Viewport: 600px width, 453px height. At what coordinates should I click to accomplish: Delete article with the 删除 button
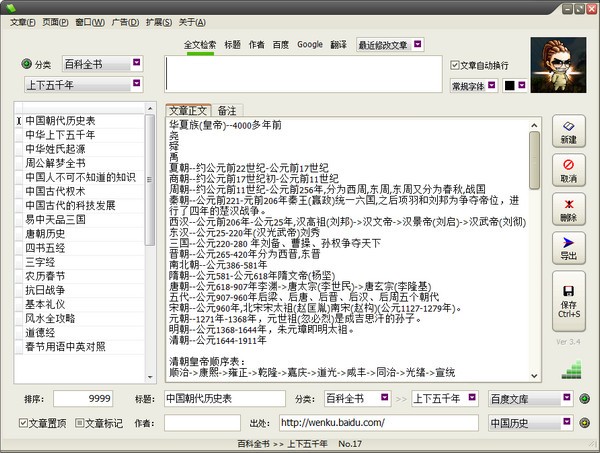coord(568,208)
